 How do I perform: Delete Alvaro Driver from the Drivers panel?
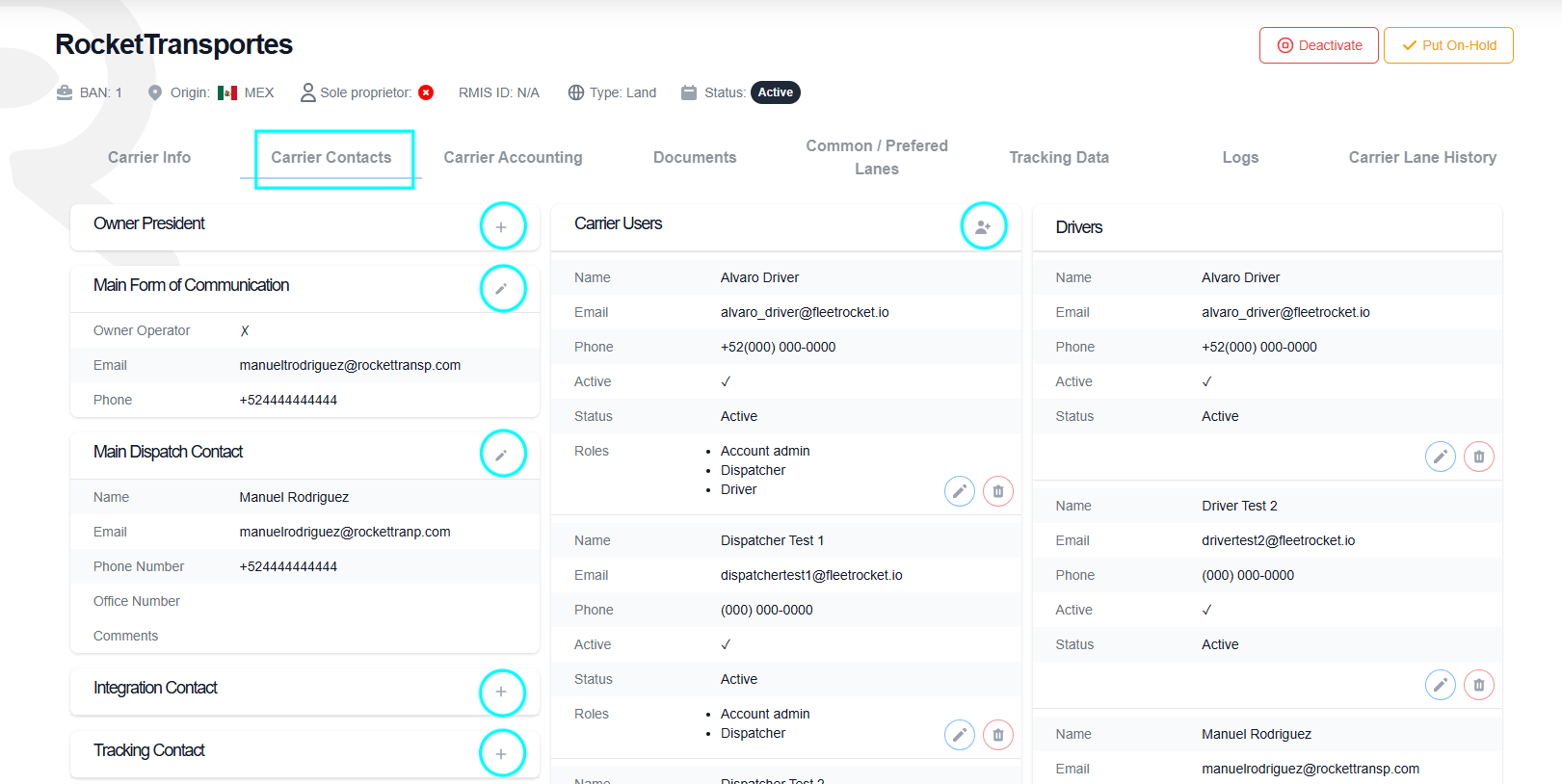pyautogui.click(x=1479, y=457)
